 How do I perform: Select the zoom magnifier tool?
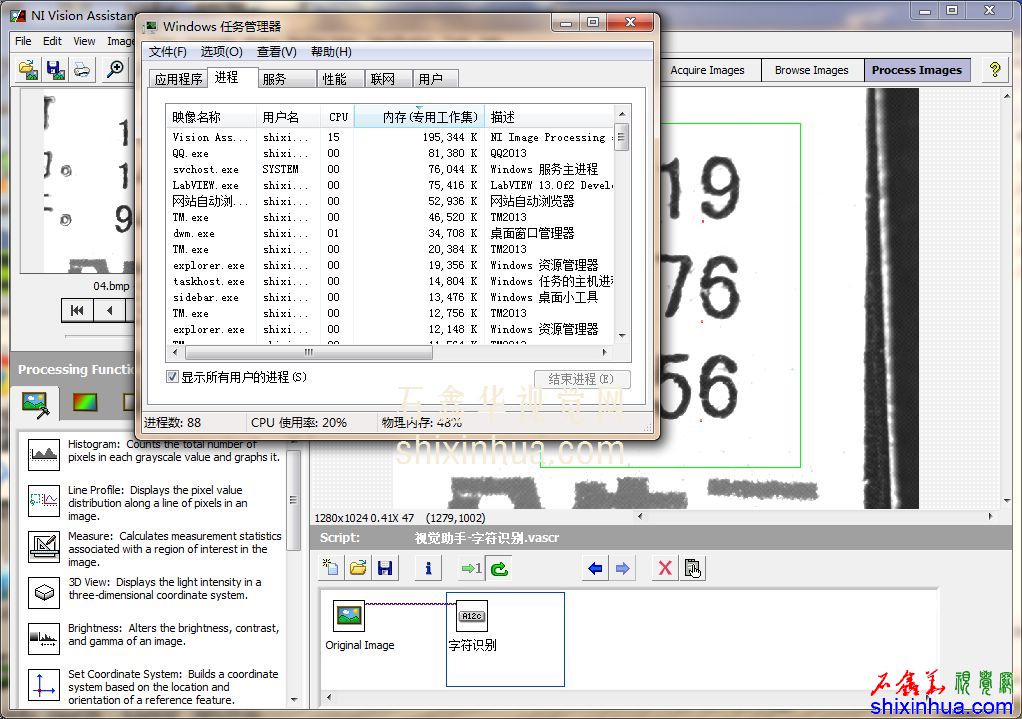[115, 69]
